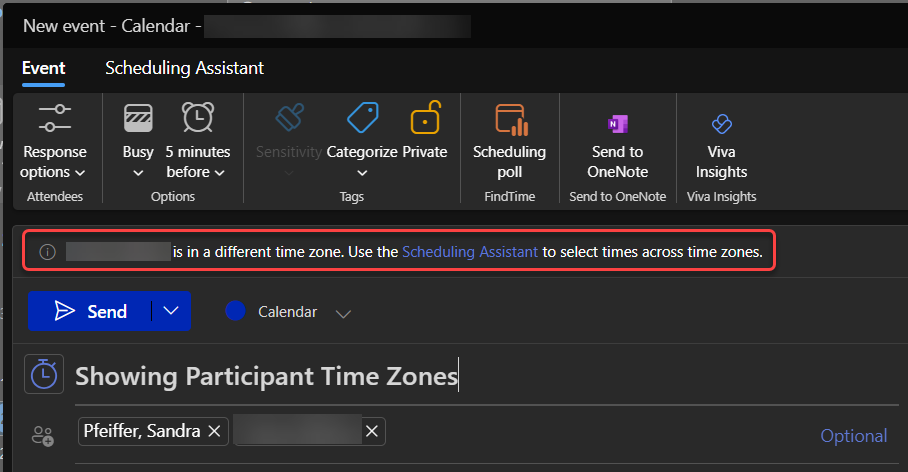The height and width of the screenshot is (472, 908).
Task: Select the Event tab
Action: pos(43,68)
